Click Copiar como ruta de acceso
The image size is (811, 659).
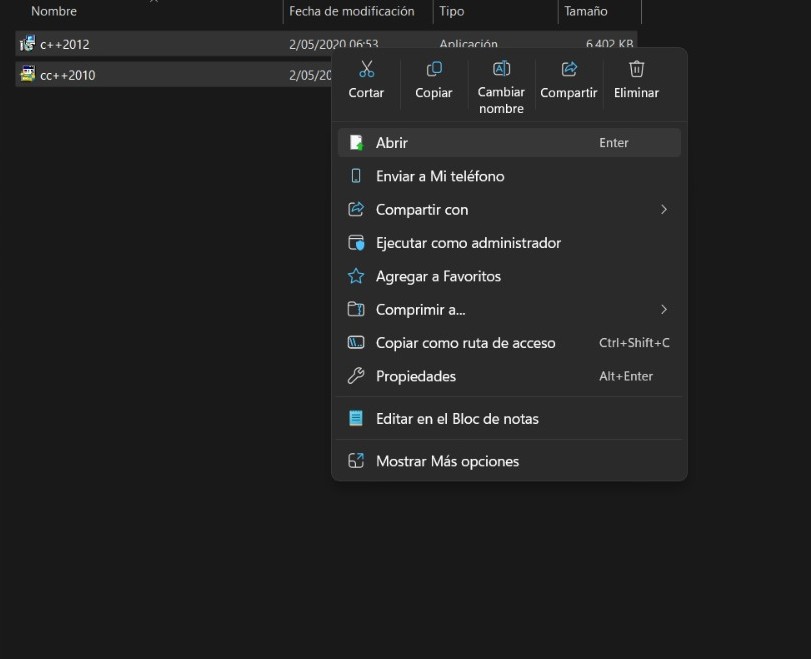click(465, 343)
